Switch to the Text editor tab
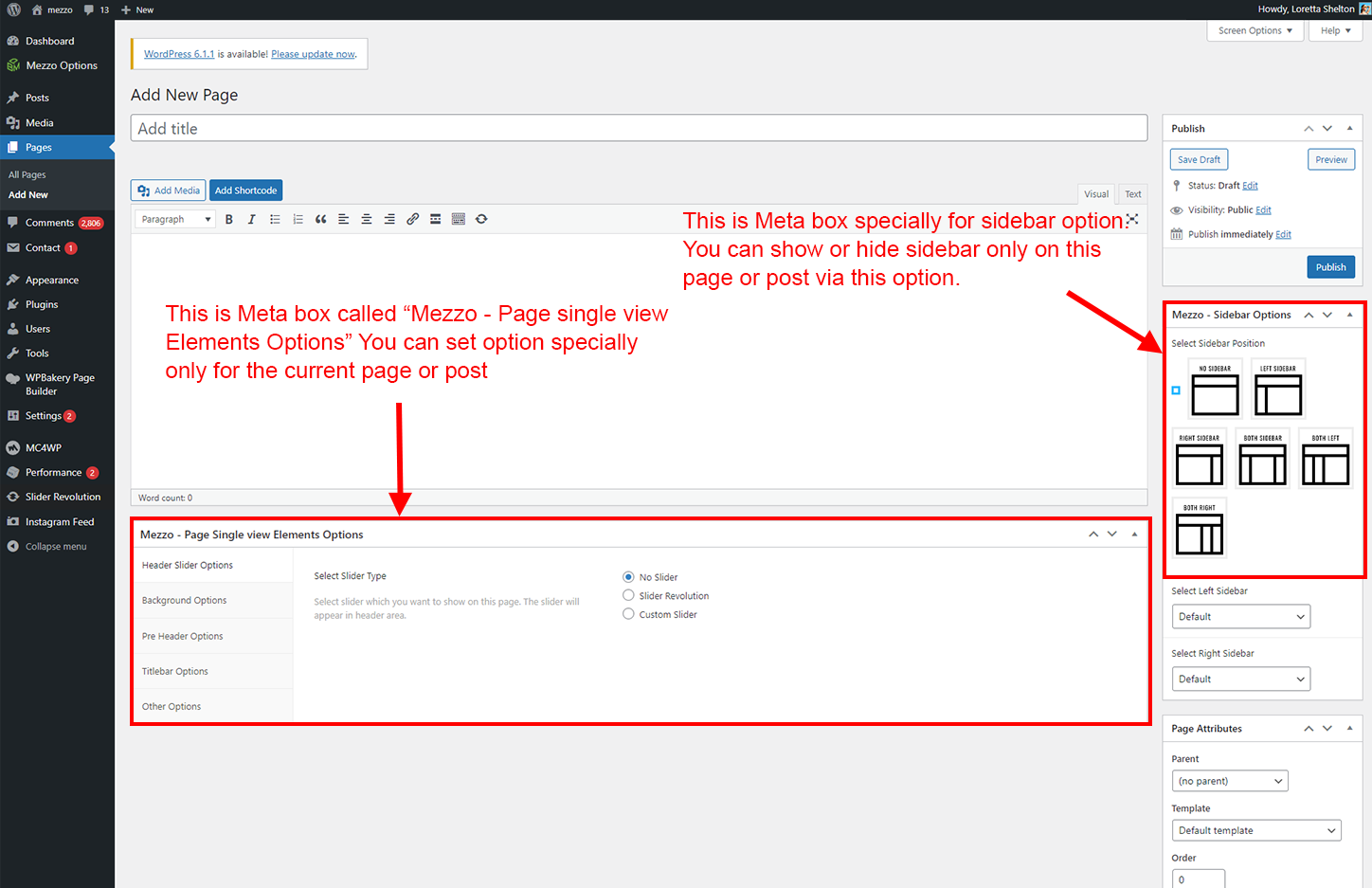1372x888 pixels. [x=1132, y=194]
